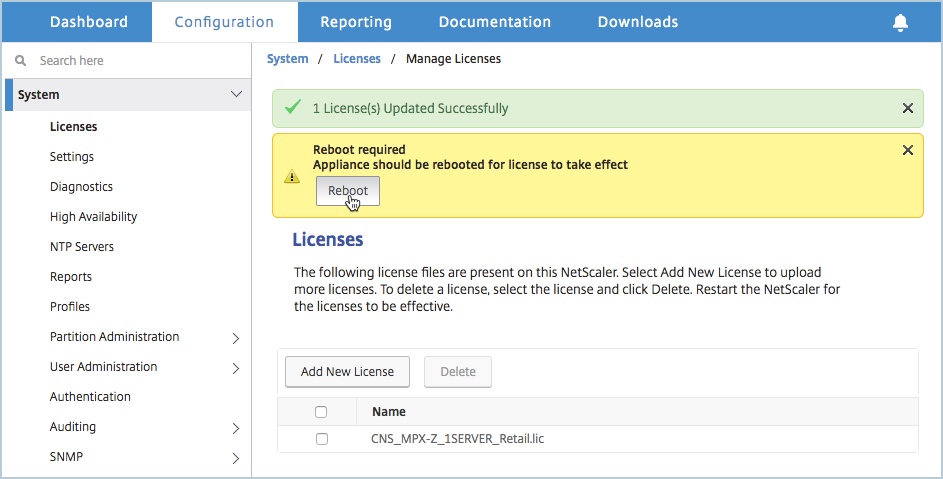Click Add New License button

pos(347,371)
